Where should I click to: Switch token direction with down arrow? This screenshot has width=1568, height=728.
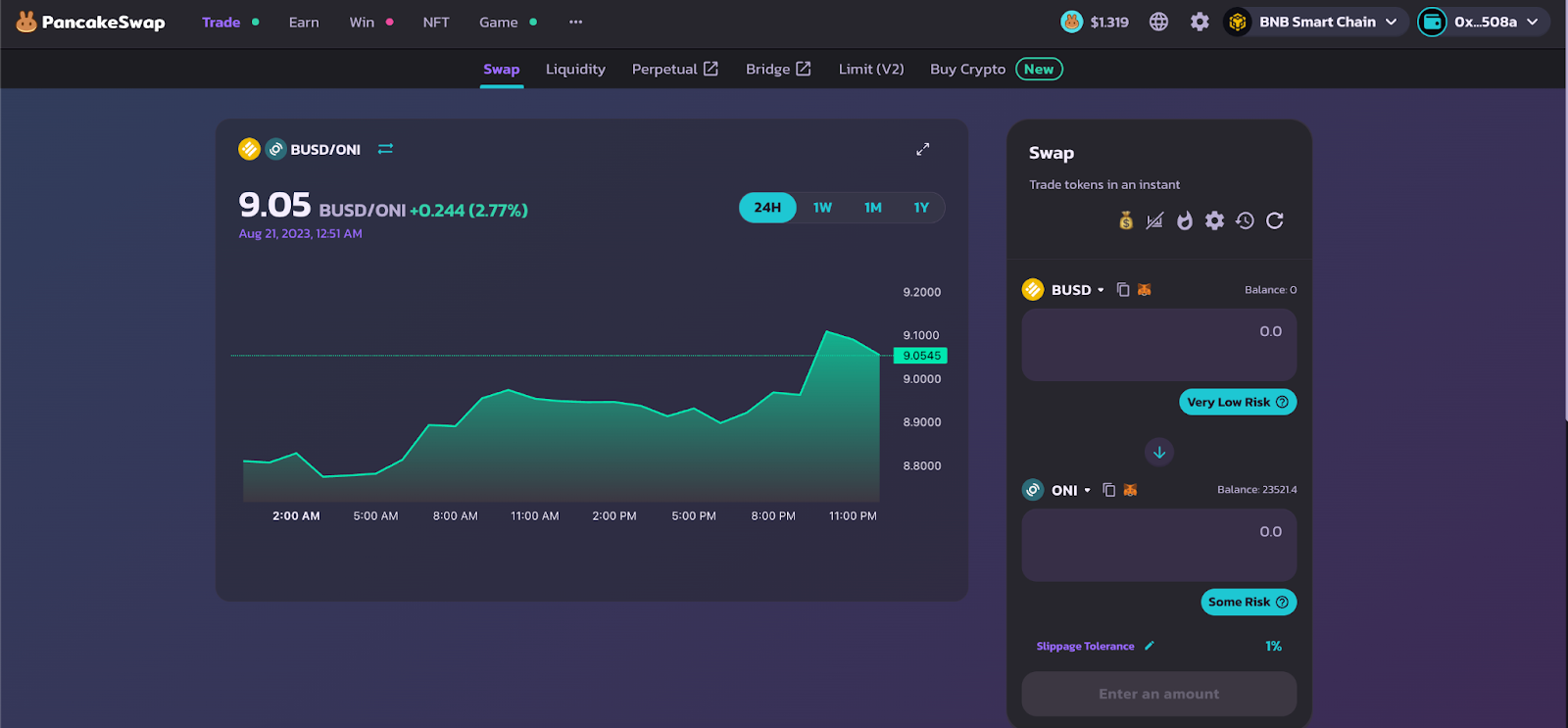click(1158, 452)
